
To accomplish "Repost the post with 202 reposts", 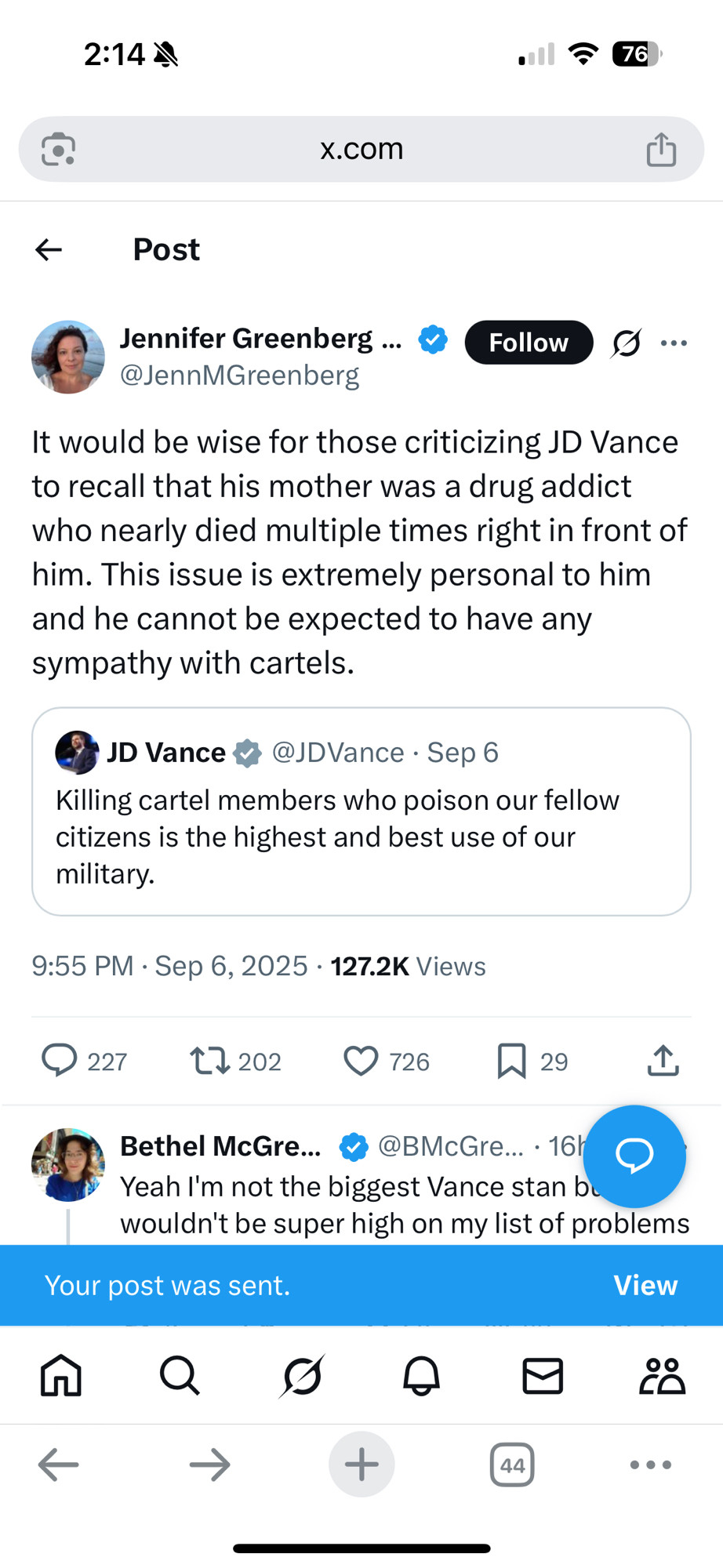I will [x=209, y=1060].
